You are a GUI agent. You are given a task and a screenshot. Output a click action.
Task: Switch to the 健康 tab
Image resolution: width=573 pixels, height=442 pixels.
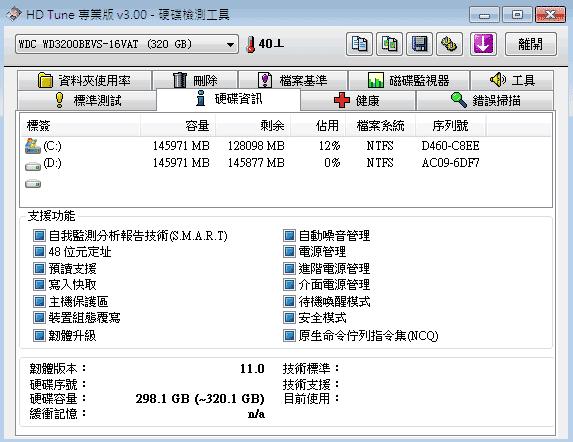click(357, 100)
